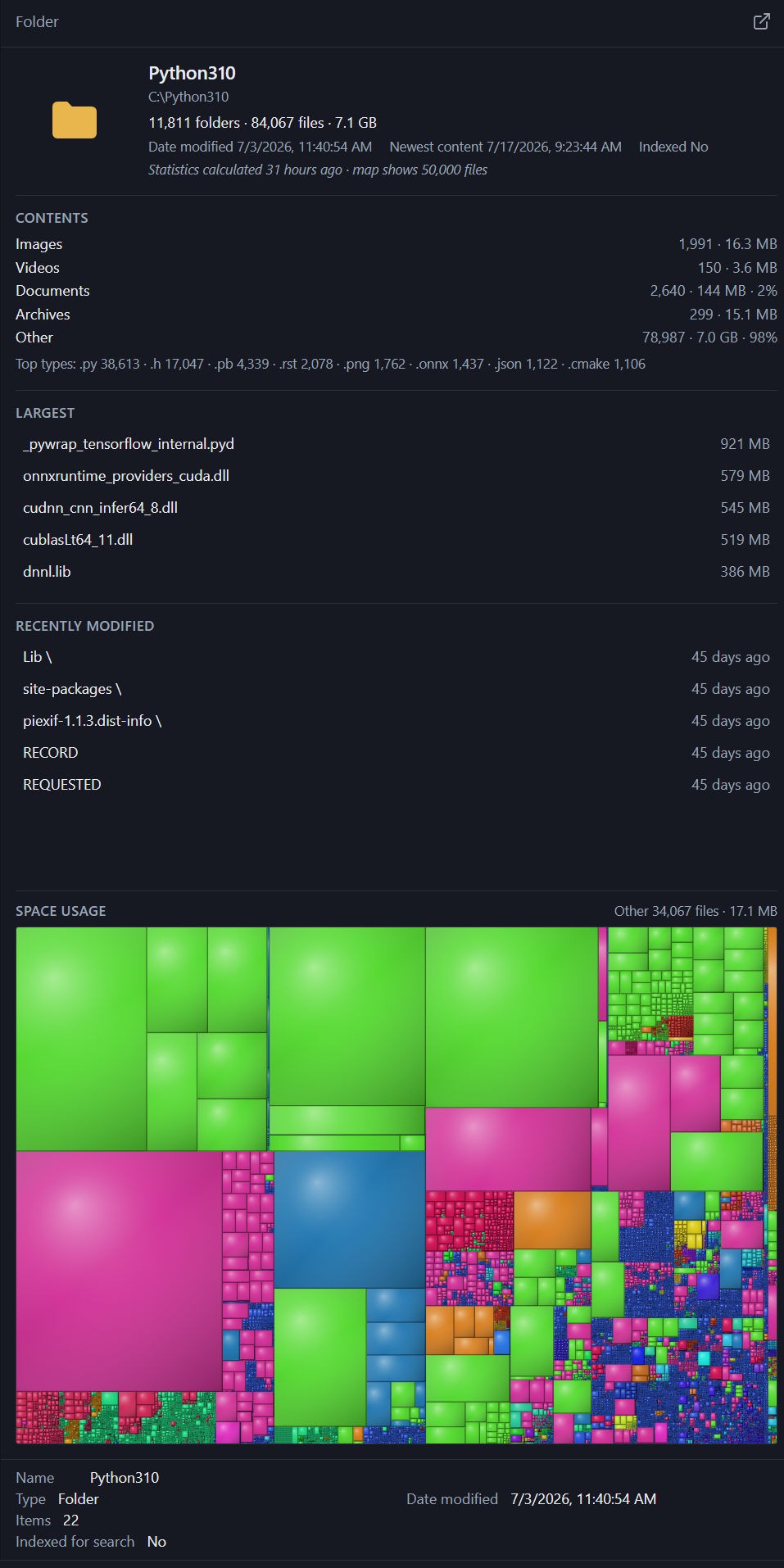Open the site-packages \ recently modified entry
Screen dimensions: 784x1568
point(397,689)
